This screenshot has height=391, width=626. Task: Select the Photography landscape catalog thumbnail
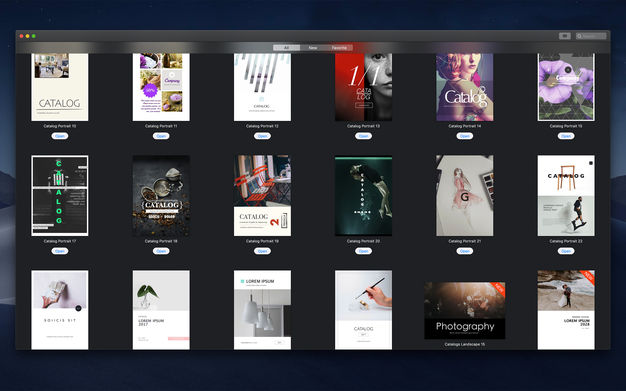pyautogui.click(x=465, y=311)
